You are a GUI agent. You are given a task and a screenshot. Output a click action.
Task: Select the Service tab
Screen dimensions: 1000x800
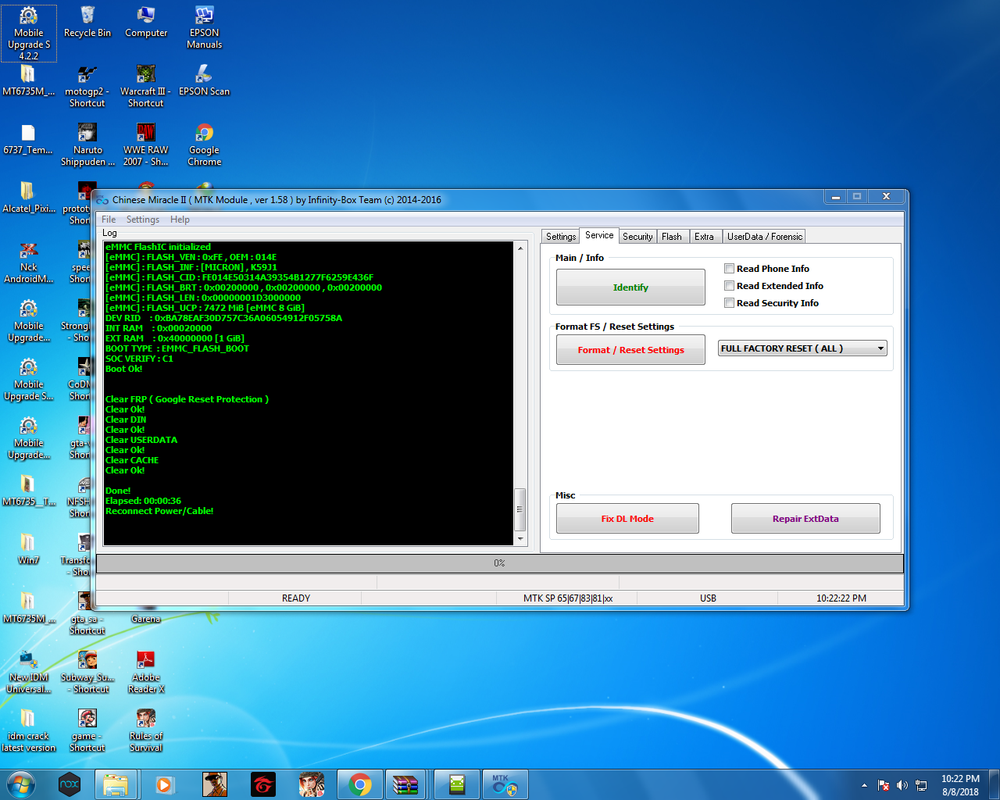coord(599,235)
